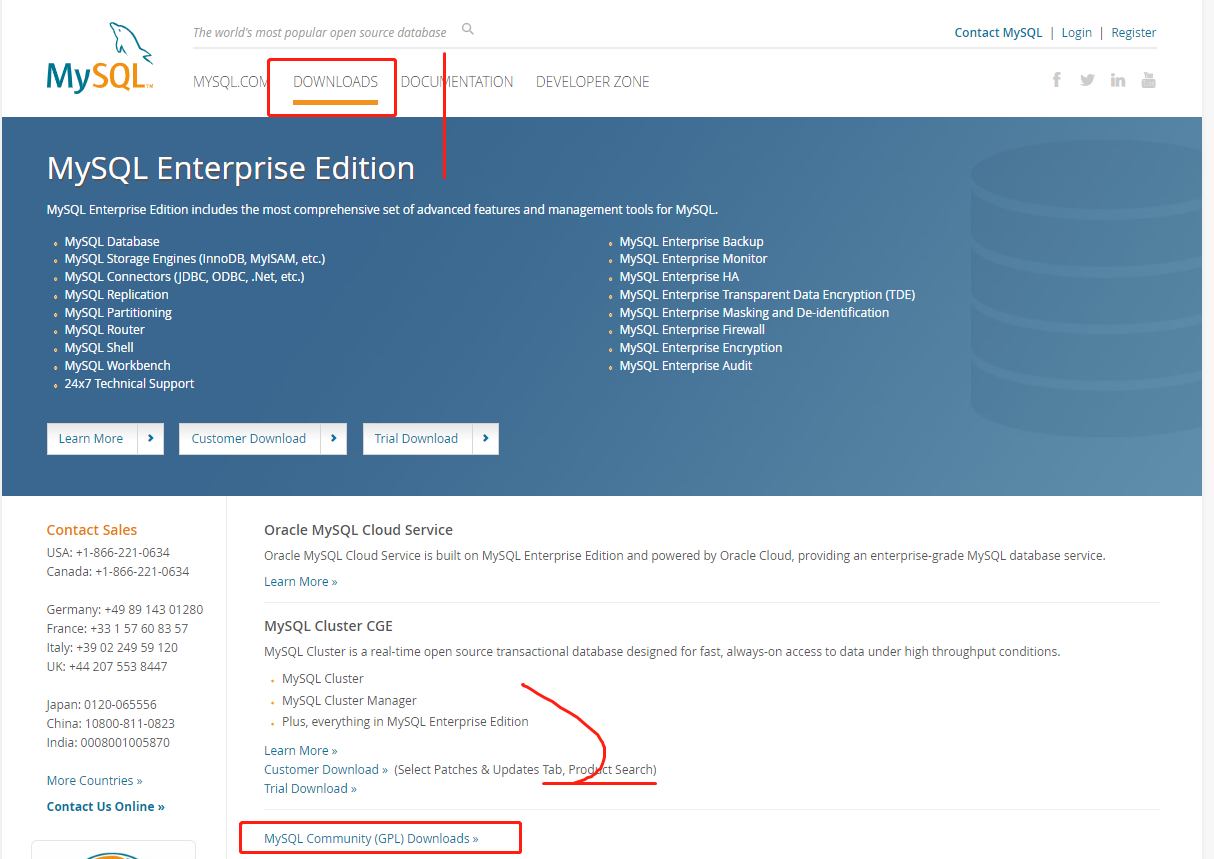Click MySQL Database in features list
This screenshot has width=1214, height=859.
(112, 241)
